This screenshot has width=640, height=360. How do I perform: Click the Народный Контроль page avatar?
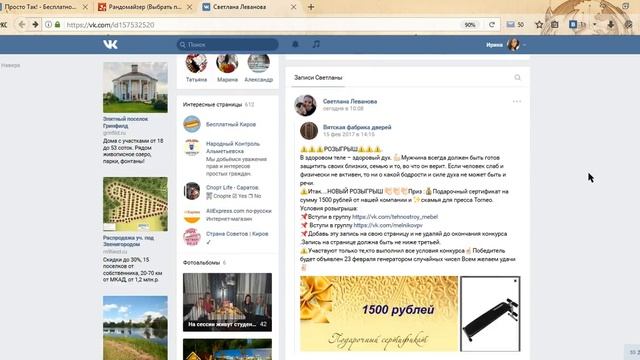[x=192, y=147]
